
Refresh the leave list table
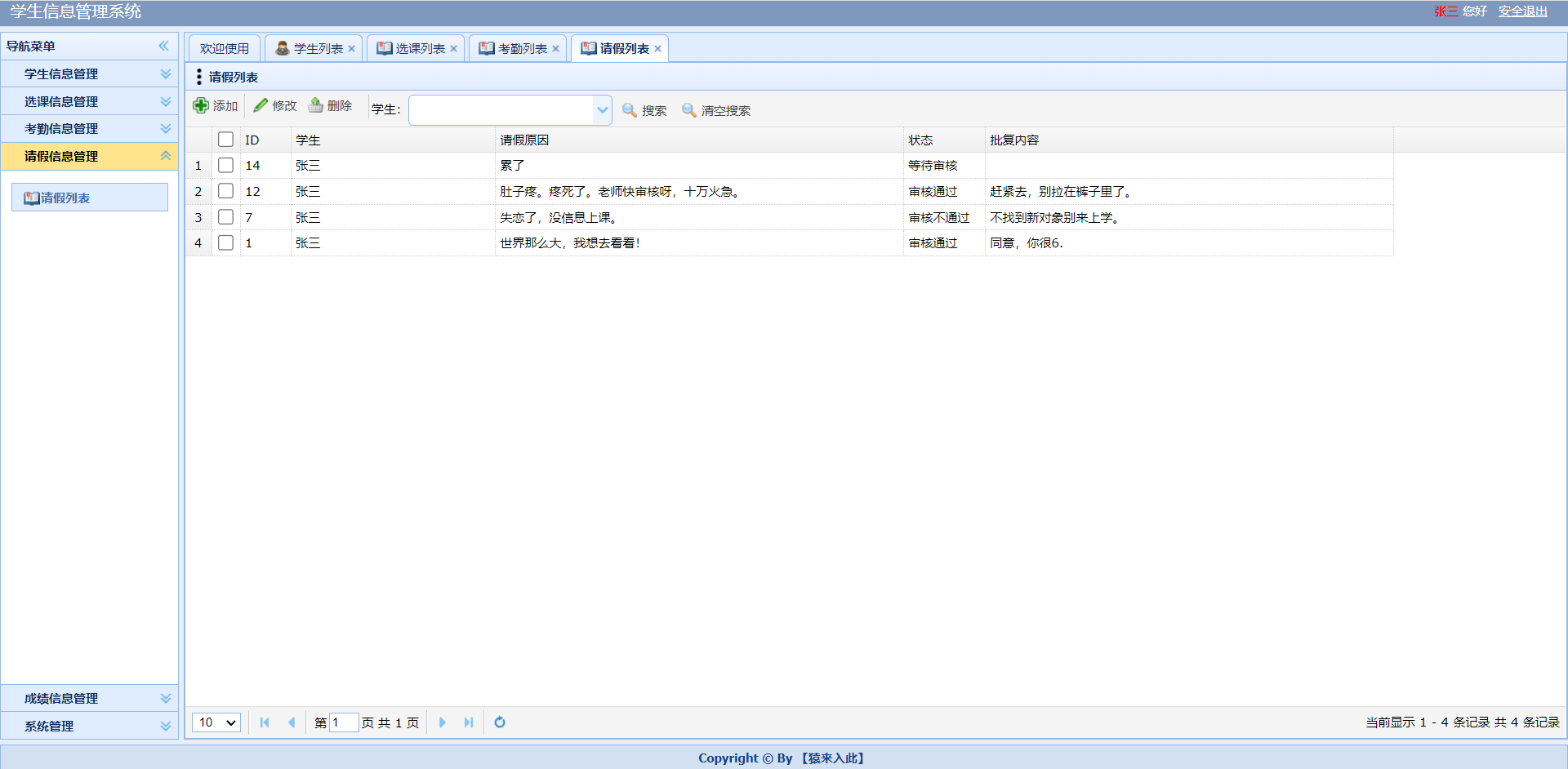tap(500, 722)
